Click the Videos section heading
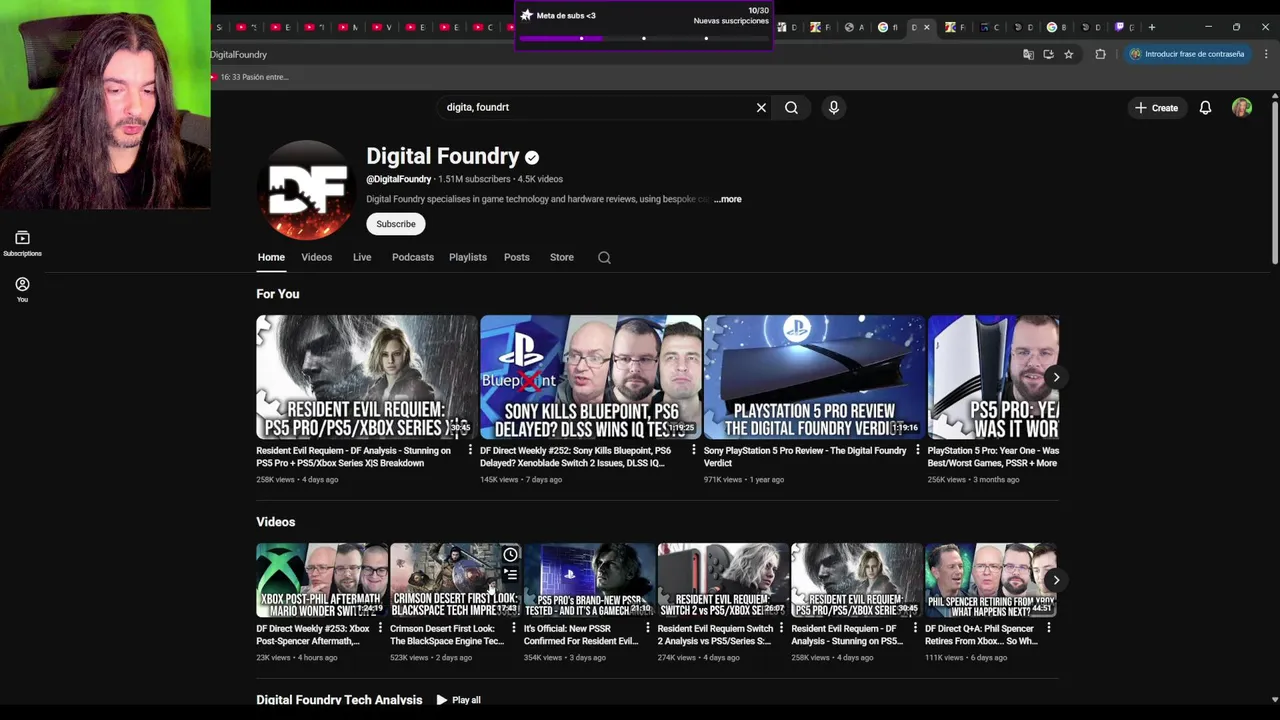The width and height of the screenshot is (1280, 720). pyautogui.click(x=276, y=522)
